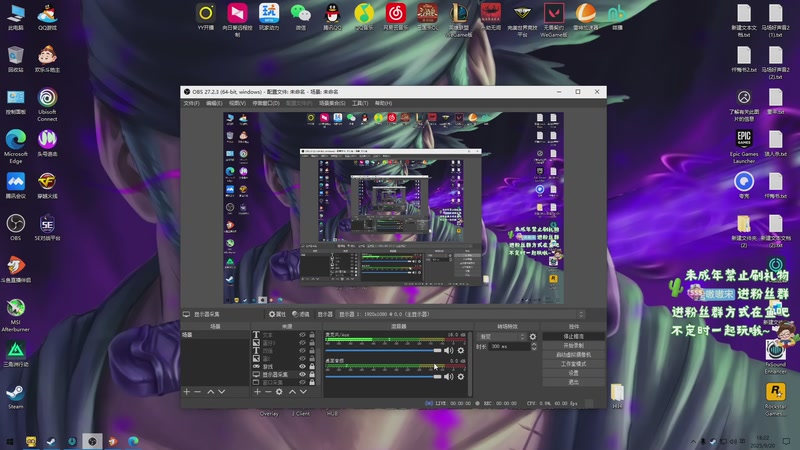Open 滤镜 filters in the source toolbar
Image resolution: width=800 pixels, height=450 pixels.
tap(301, 314)
